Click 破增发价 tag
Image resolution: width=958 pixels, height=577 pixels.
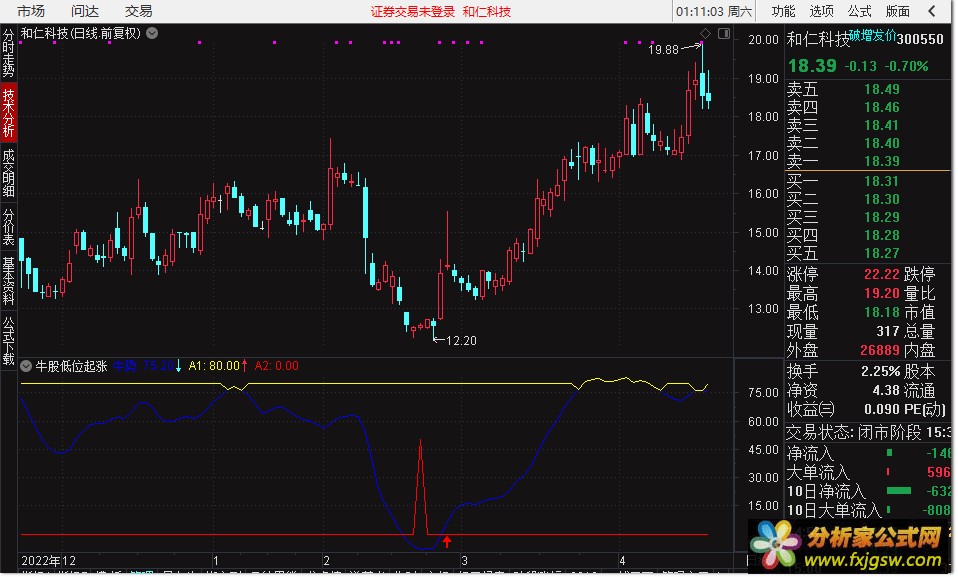coord(872,35)
